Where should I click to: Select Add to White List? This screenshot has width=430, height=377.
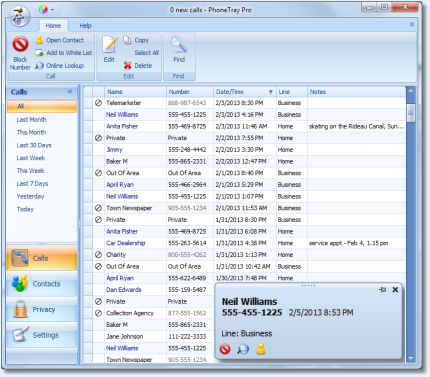64,53
